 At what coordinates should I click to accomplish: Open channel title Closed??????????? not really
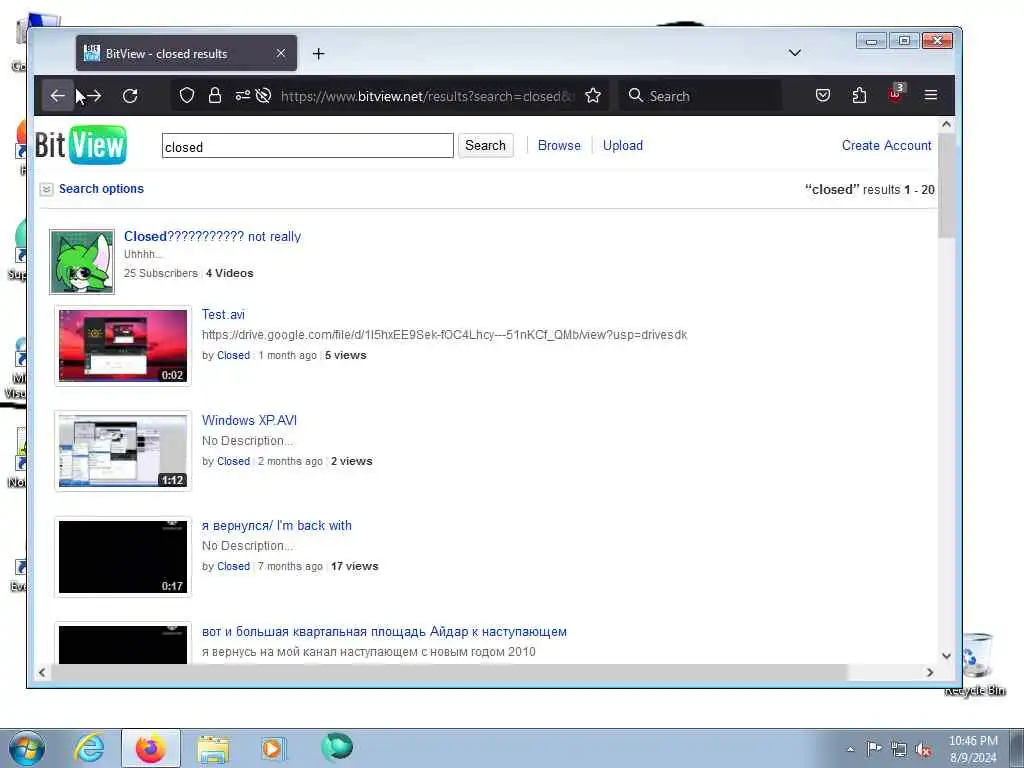[x=212, y=236]
